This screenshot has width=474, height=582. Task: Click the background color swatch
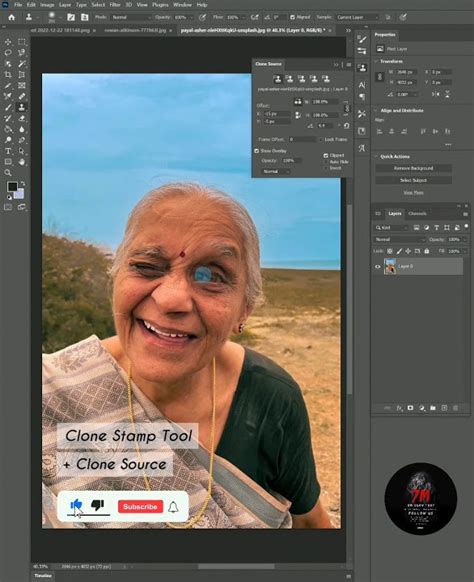tap(19, 194)
